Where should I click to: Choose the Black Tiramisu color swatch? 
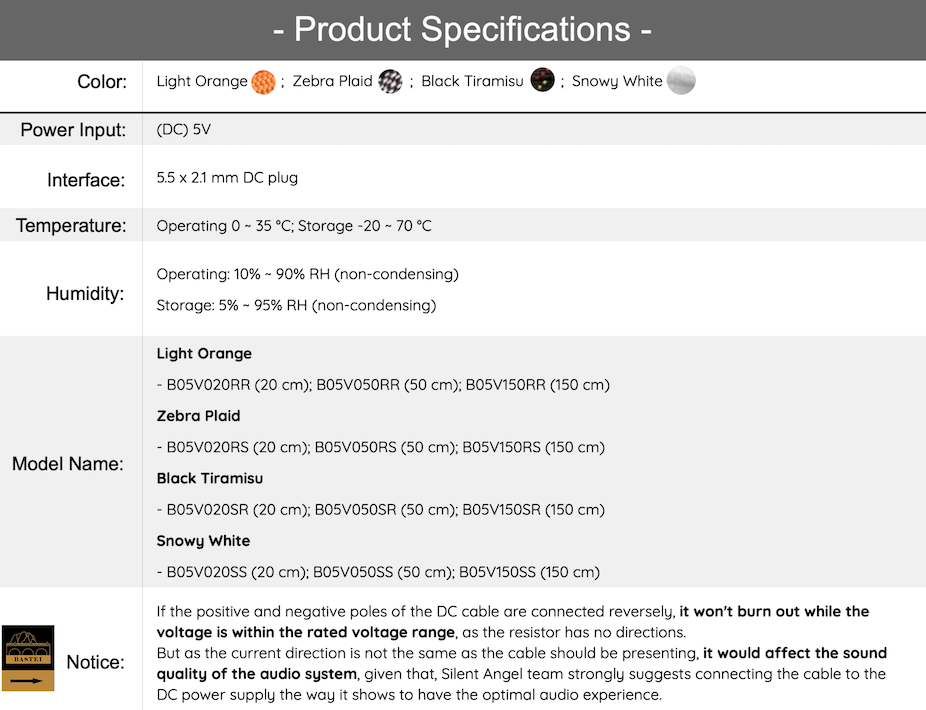click(542, 81)
